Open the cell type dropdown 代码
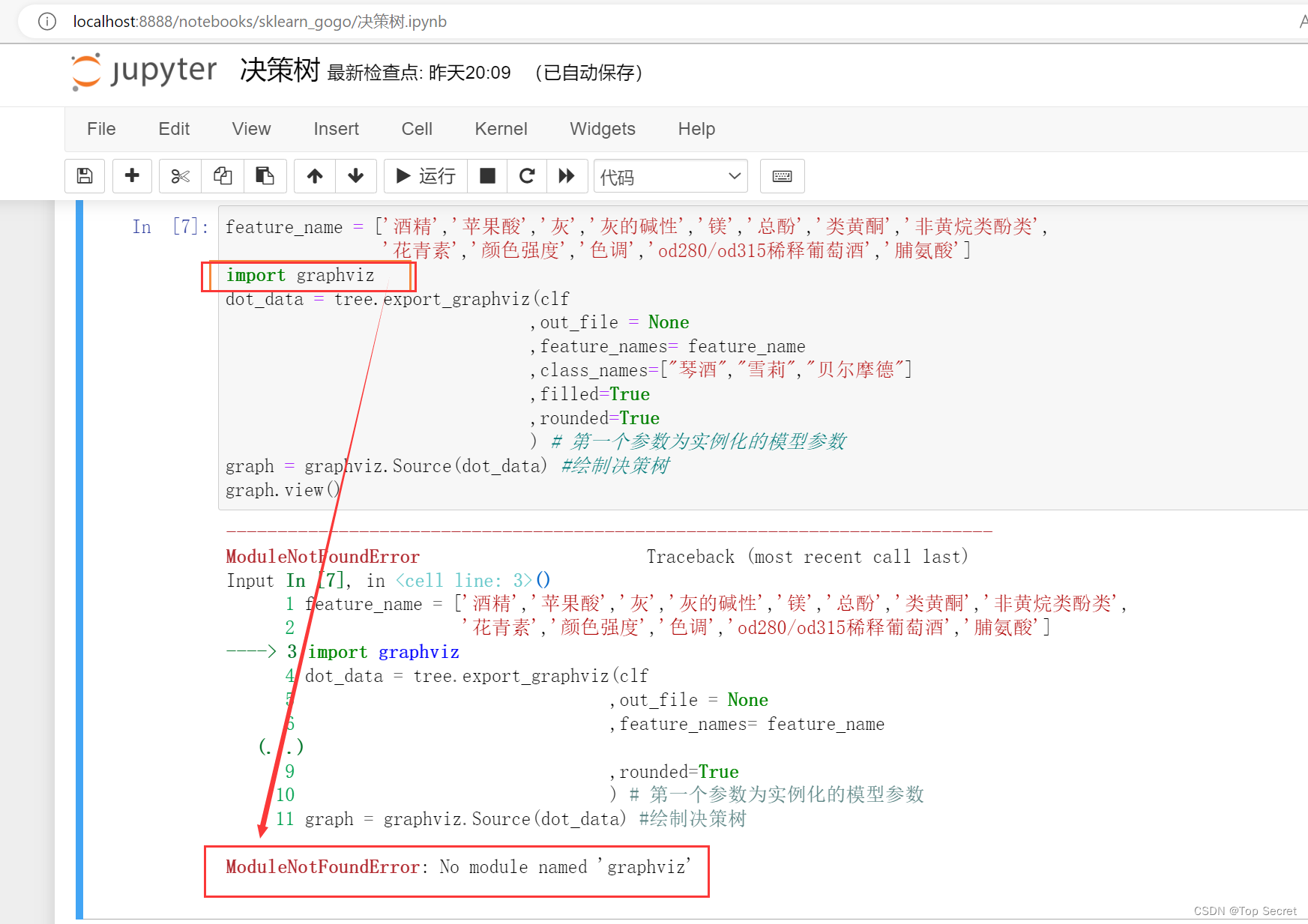 pos(671,177)
